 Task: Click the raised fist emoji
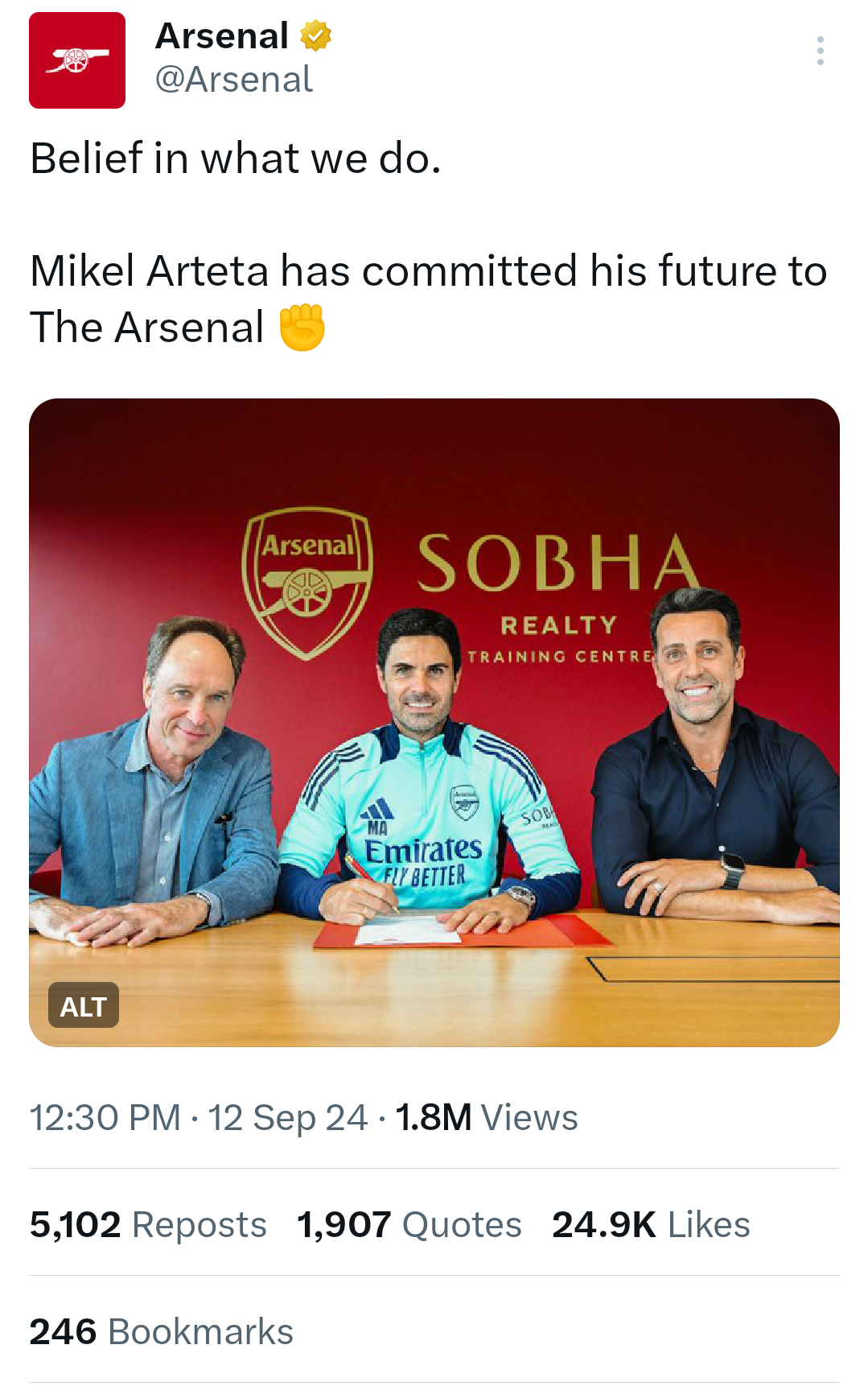click(302, 328)
